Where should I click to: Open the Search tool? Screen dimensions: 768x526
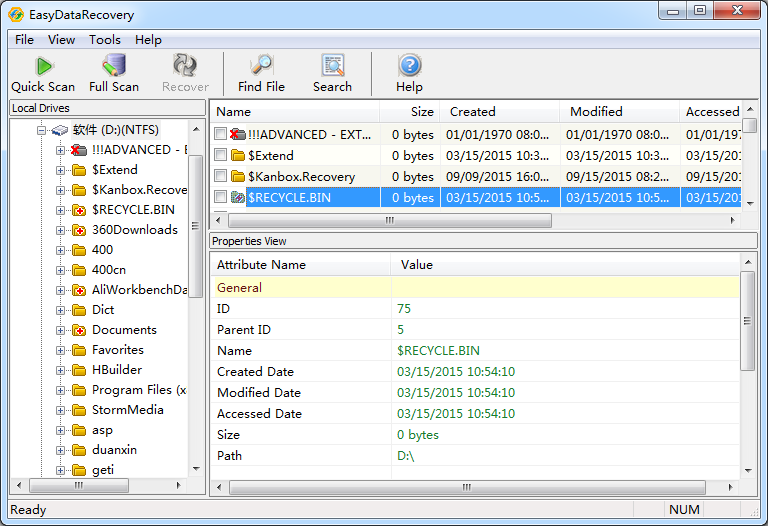point(333,73)
